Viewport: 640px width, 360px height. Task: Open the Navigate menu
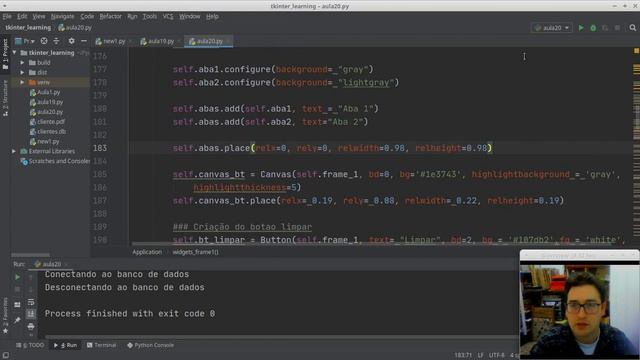(x=62, y=16)
